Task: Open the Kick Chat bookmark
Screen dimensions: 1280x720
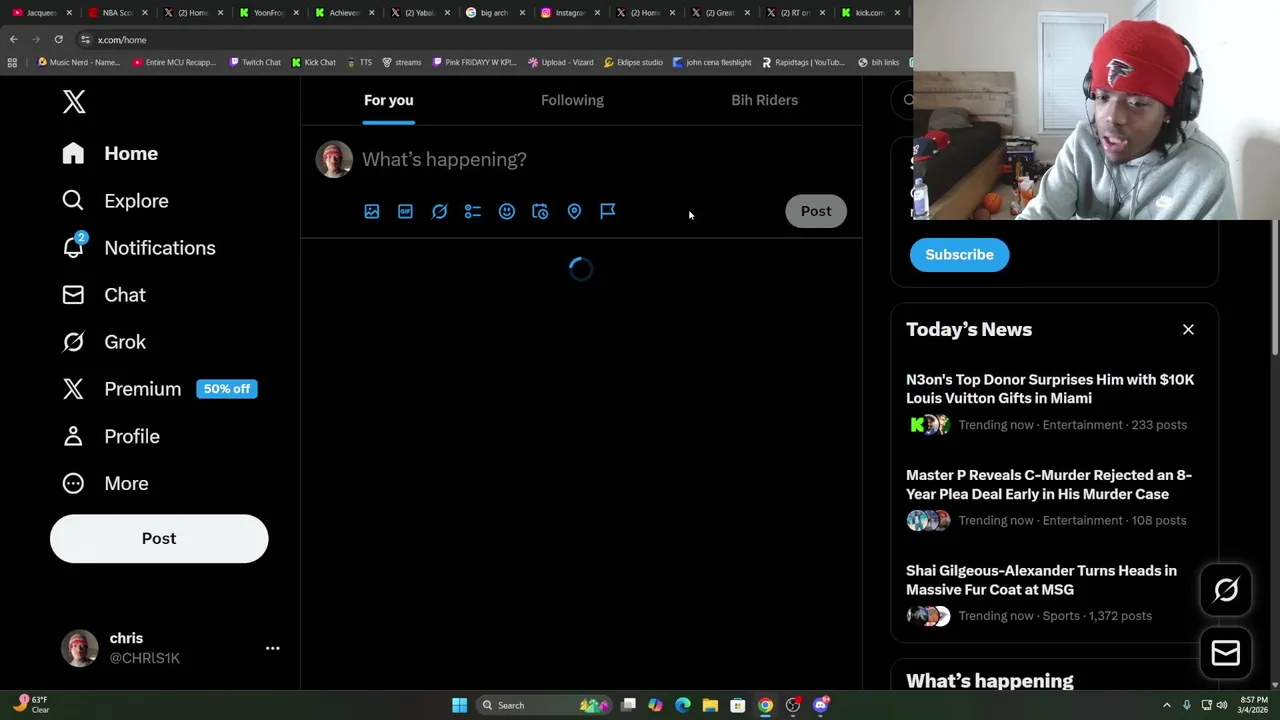Action: pos(314,62)
